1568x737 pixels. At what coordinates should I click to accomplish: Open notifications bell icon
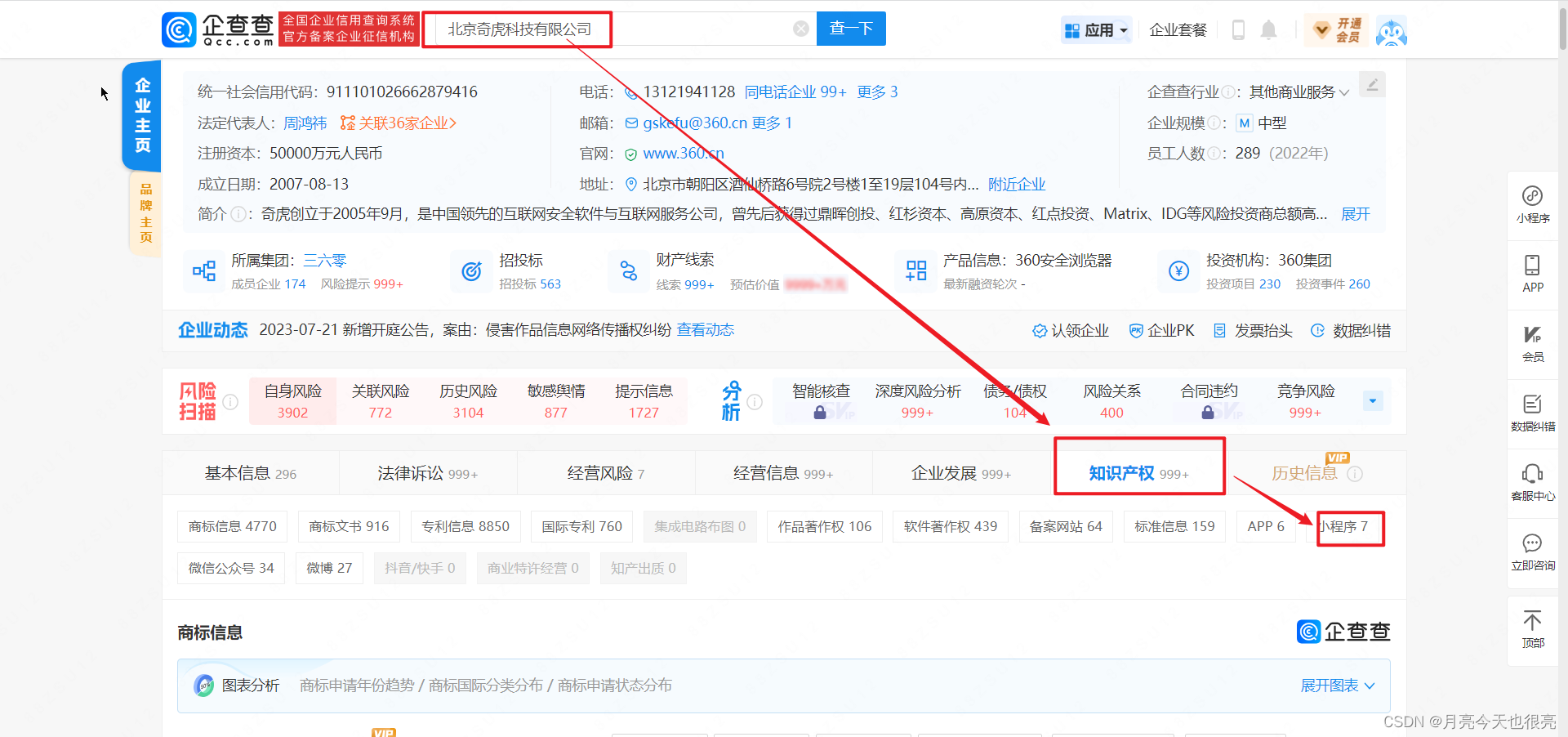[x=1268, y=30]
